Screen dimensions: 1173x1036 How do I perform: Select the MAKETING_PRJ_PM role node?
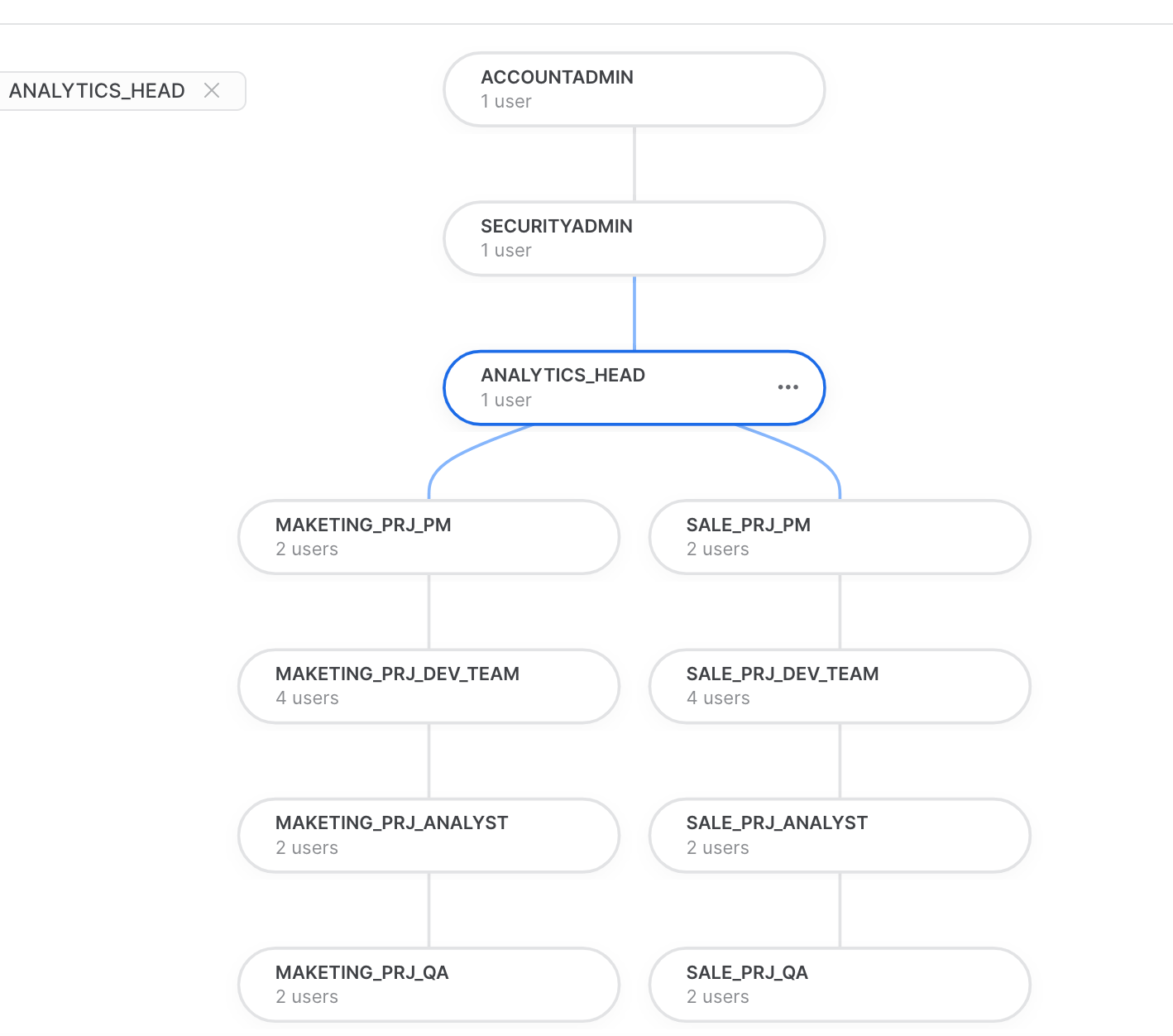[429, 537]
